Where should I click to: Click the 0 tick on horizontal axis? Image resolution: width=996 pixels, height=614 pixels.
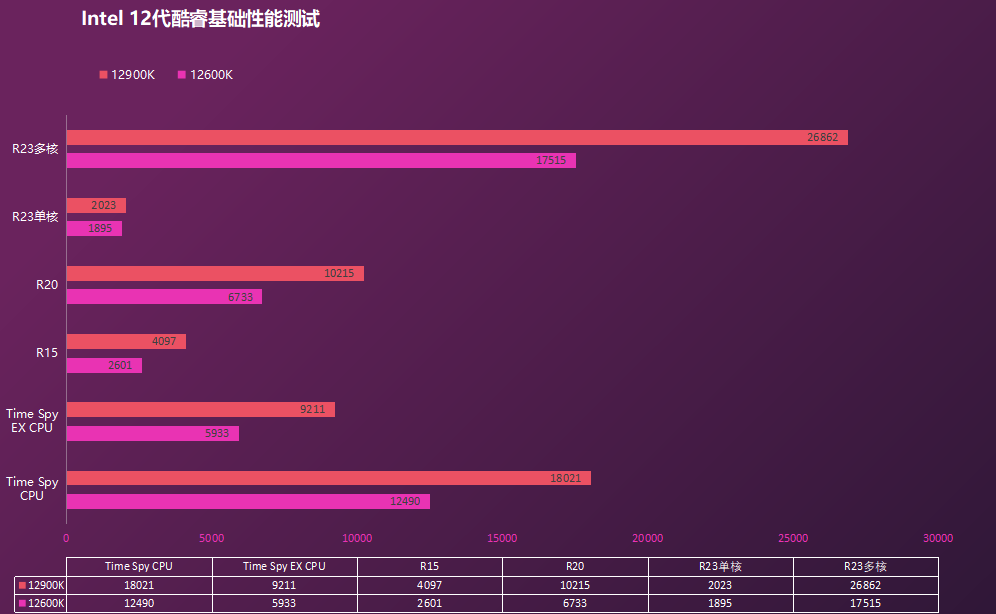66,538
